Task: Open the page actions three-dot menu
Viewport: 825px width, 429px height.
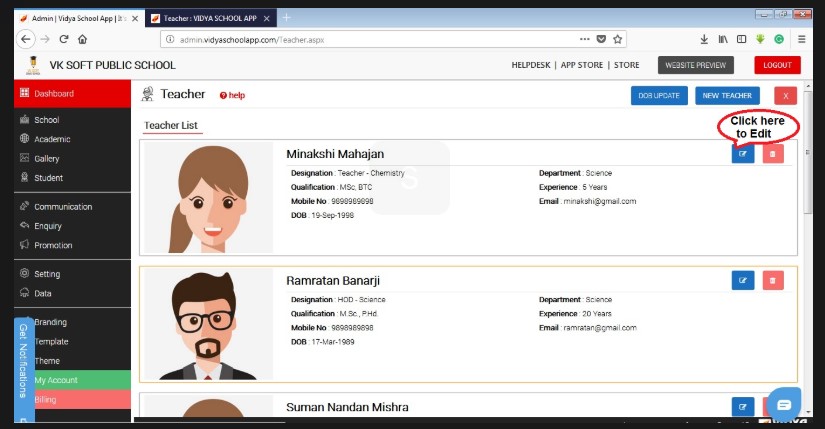Action: [x=585, y=39]
